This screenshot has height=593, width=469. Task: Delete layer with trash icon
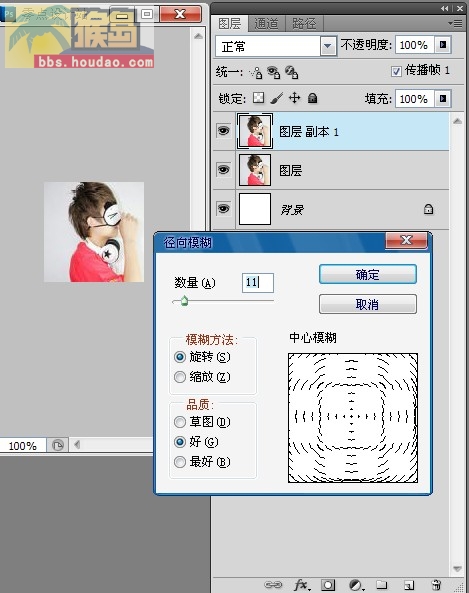tap(436, 585)
